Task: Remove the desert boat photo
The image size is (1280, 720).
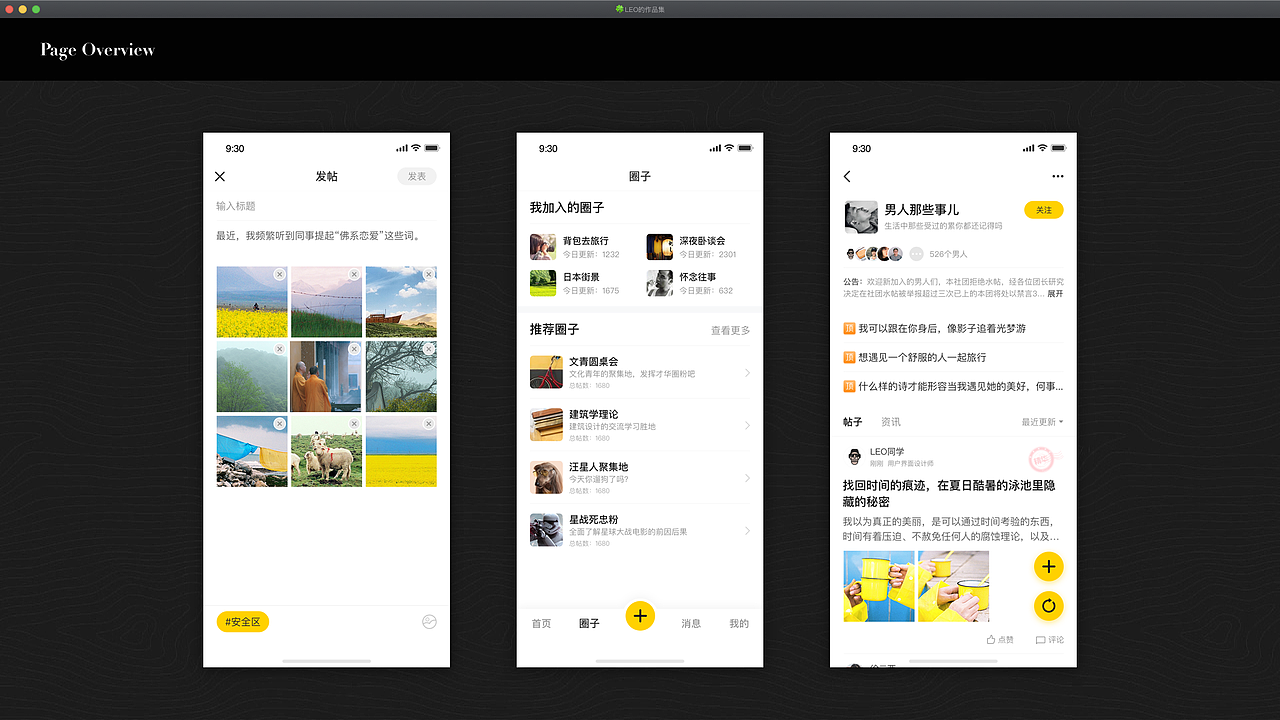Action: tap(429, 274)
